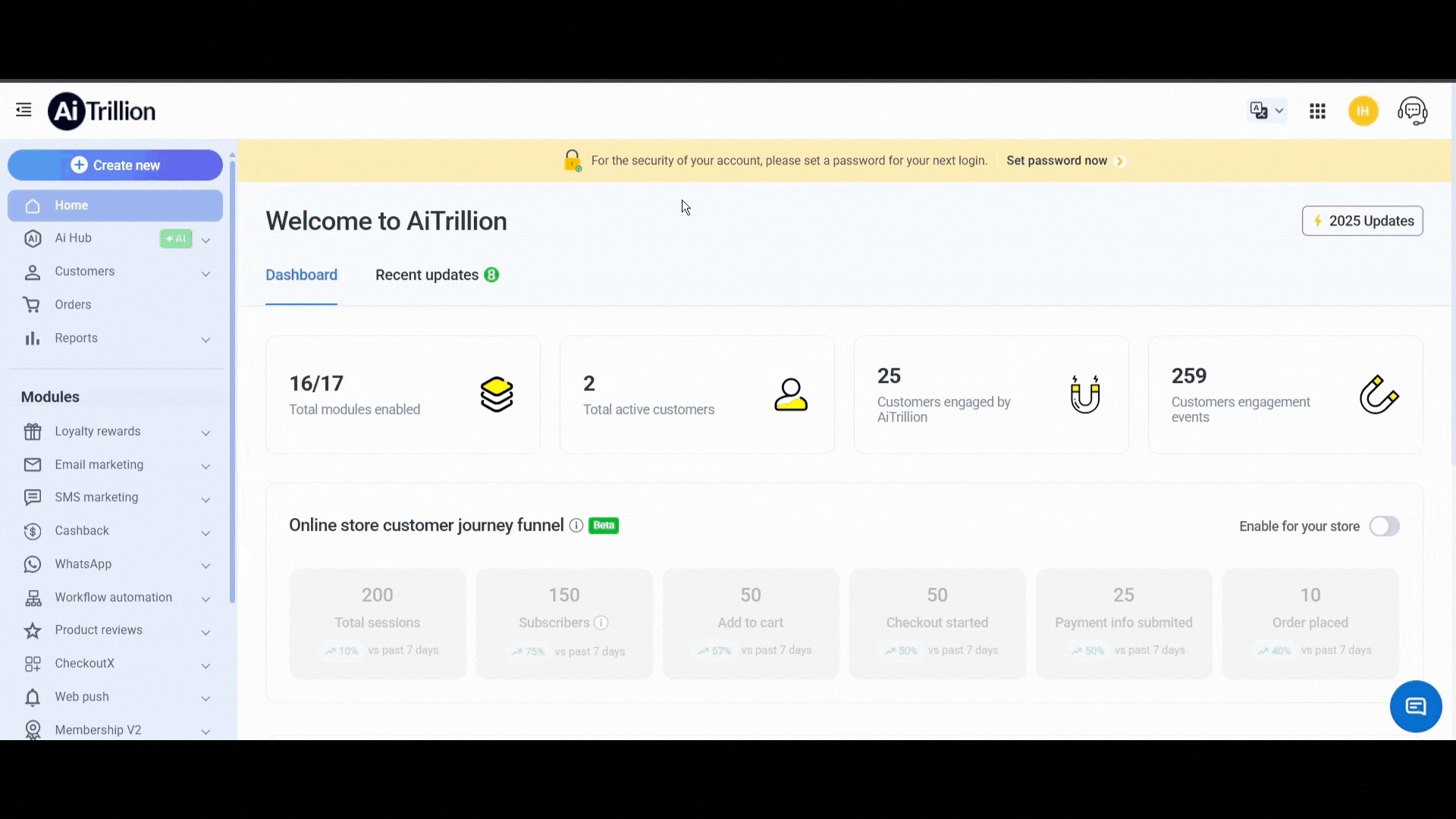Image resolution: width=1456 pixels, height=819 pixels.
Task: Click the Subscribers info icon
Action: coord(601,623)
